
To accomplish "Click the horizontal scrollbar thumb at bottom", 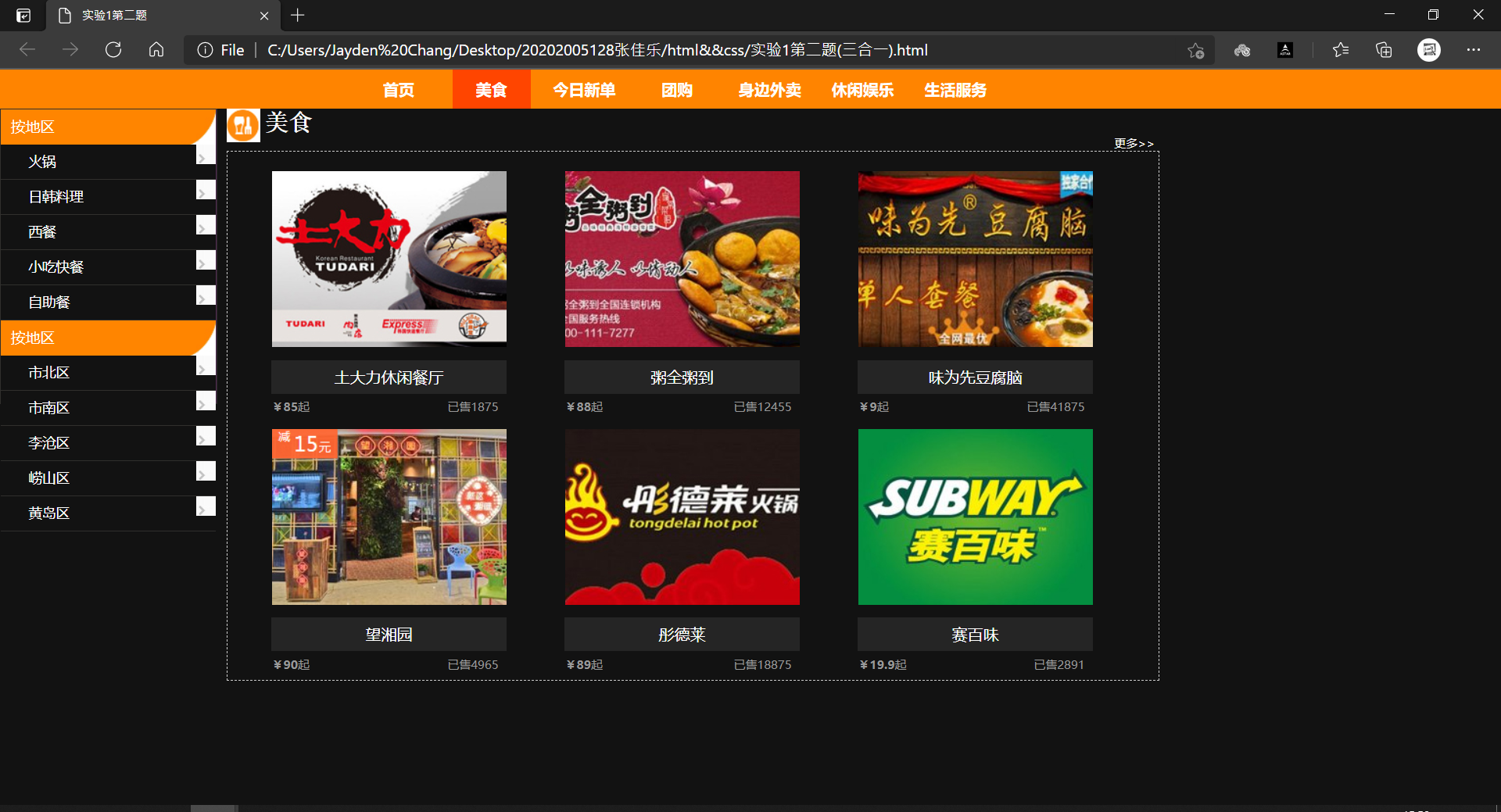I will click(x=213, y=808).
